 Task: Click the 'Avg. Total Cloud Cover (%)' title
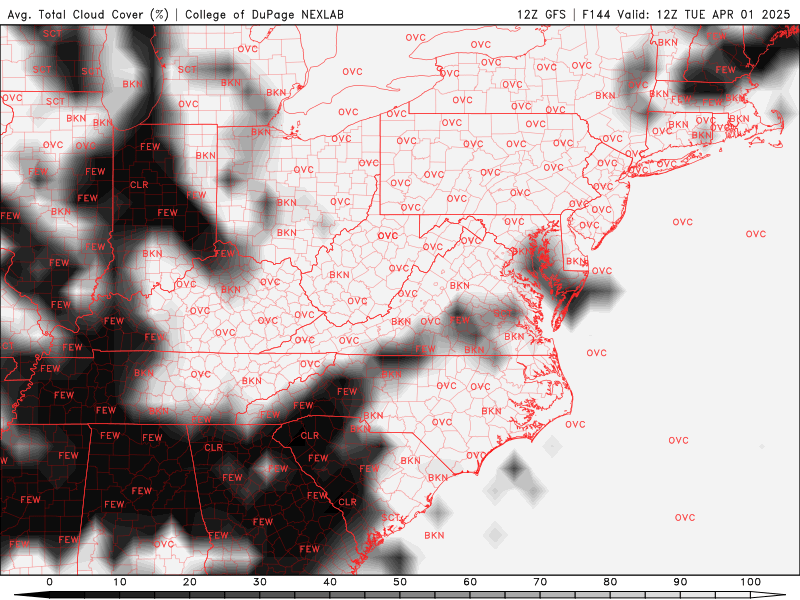pyautogui.click(x=88, y=14)
